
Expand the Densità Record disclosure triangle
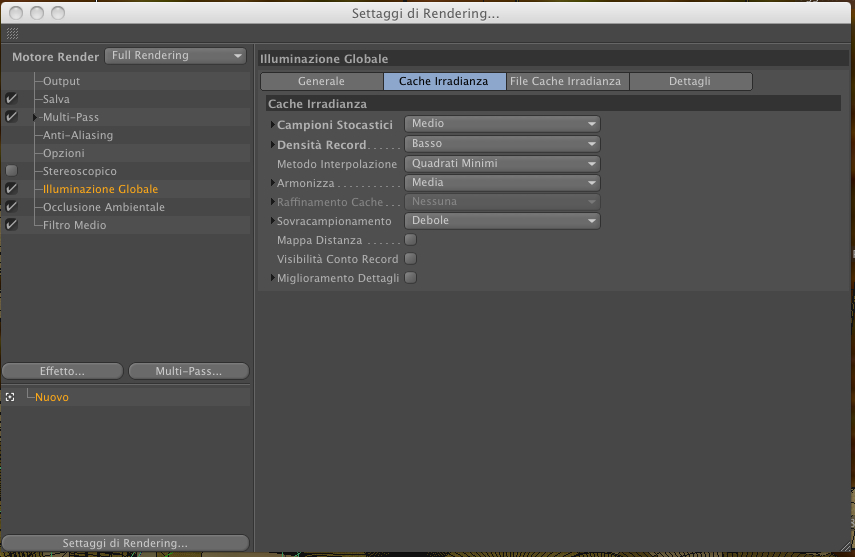(273, 145)
